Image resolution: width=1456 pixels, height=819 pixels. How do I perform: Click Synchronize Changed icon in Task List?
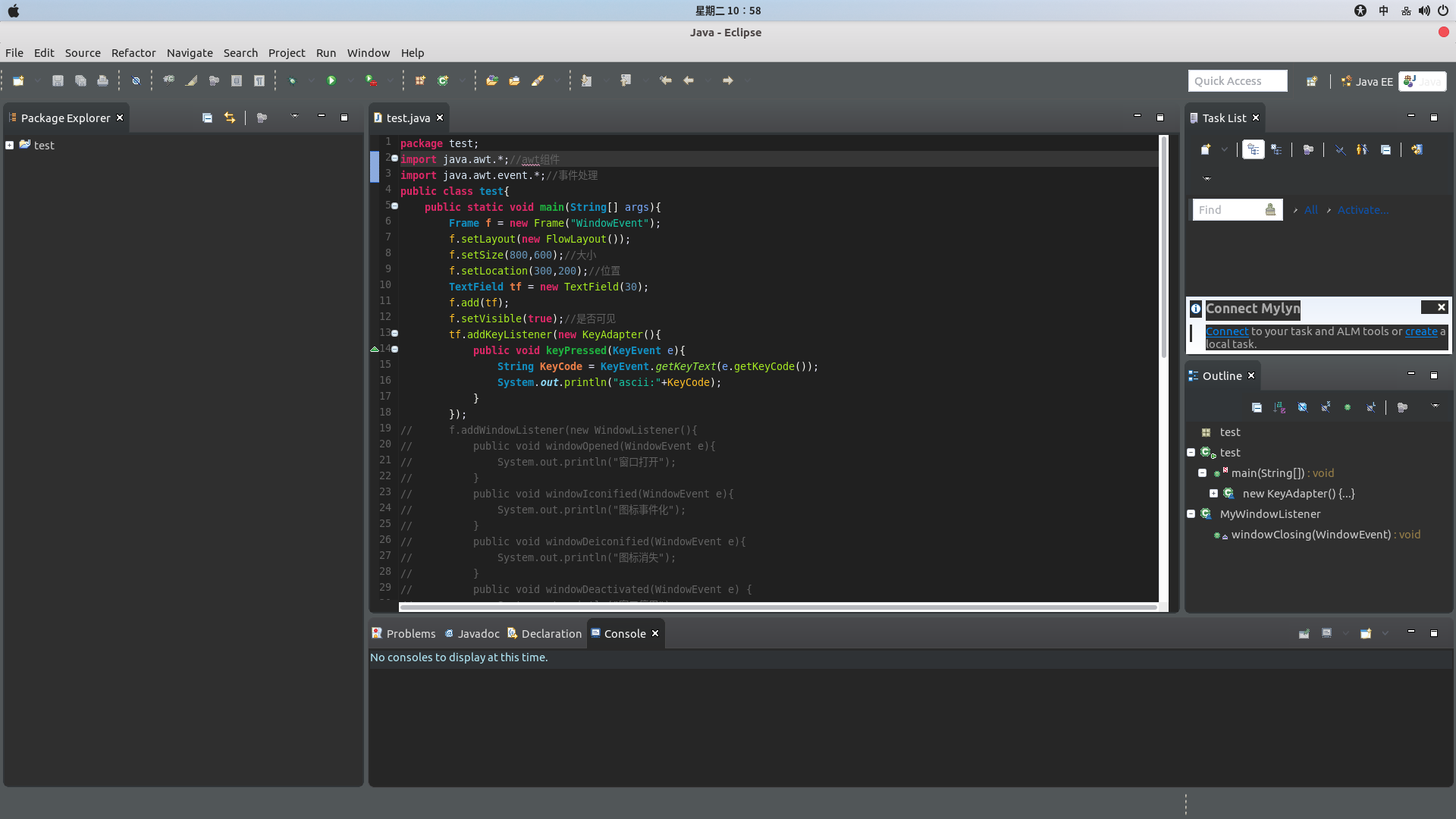pyautogui.click(x=1417, y=149)
